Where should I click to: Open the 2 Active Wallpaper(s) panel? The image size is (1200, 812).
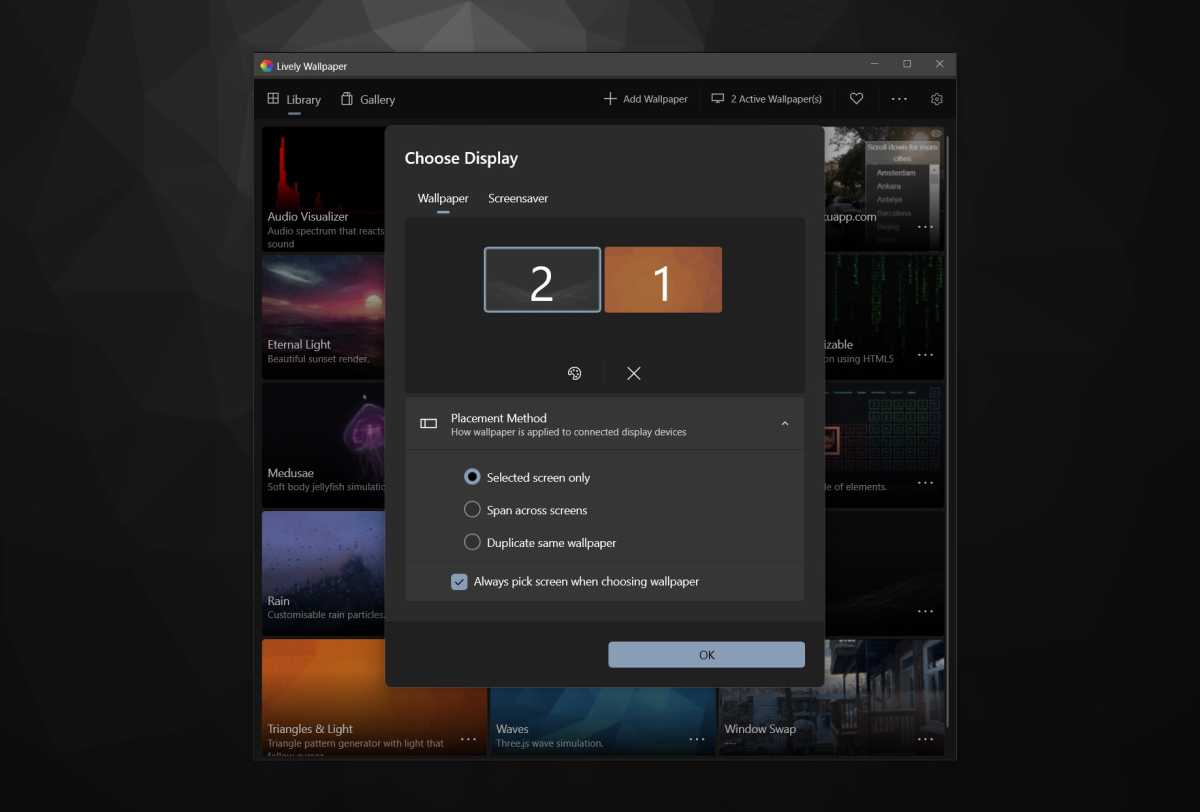point(767,99)
